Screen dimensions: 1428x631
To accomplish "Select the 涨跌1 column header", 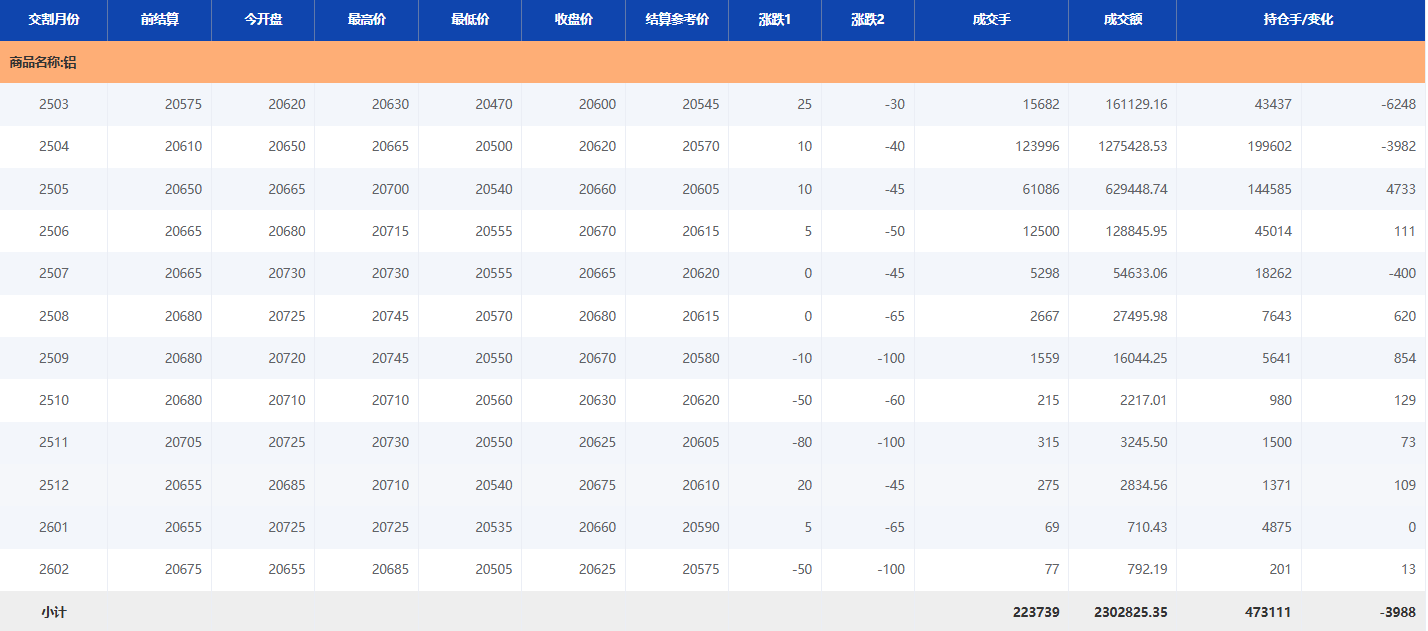I will pos(775,20).
